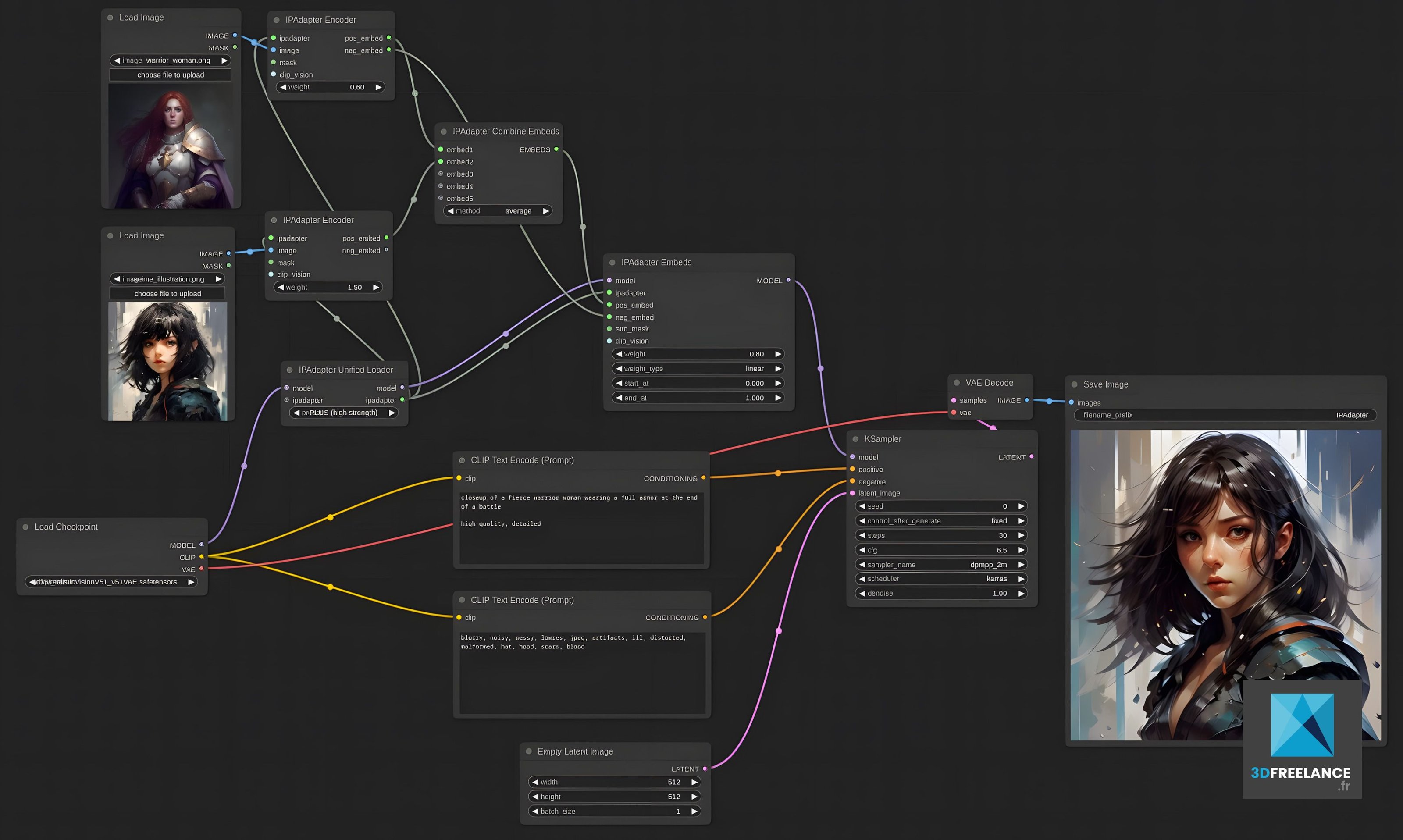Change the method combo set to average
1403x840 pixels.
click(x=498, y=210)
